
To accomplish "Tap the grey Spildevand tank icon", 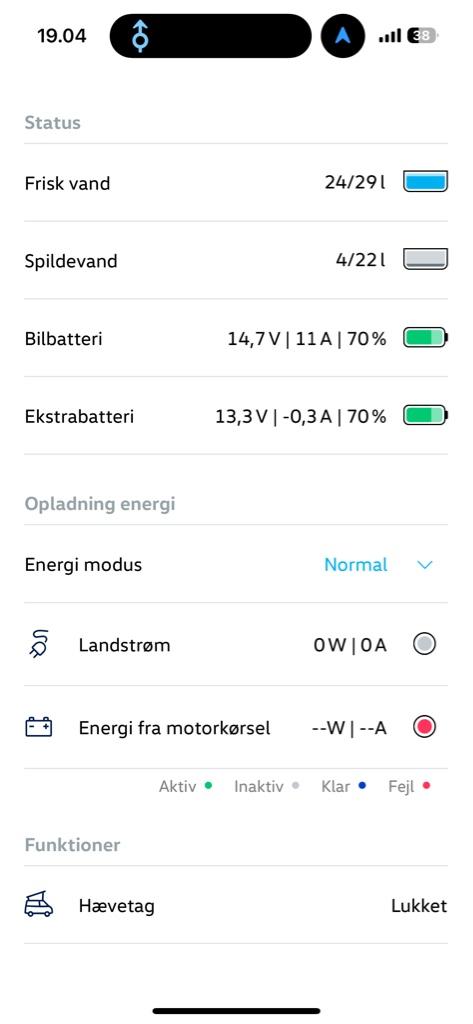I will (425, 260).
